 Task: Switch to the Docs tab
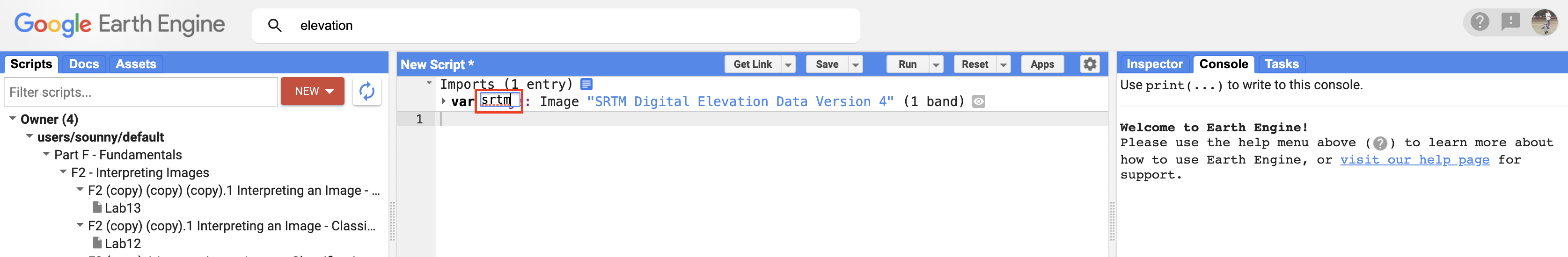(84, 64)
